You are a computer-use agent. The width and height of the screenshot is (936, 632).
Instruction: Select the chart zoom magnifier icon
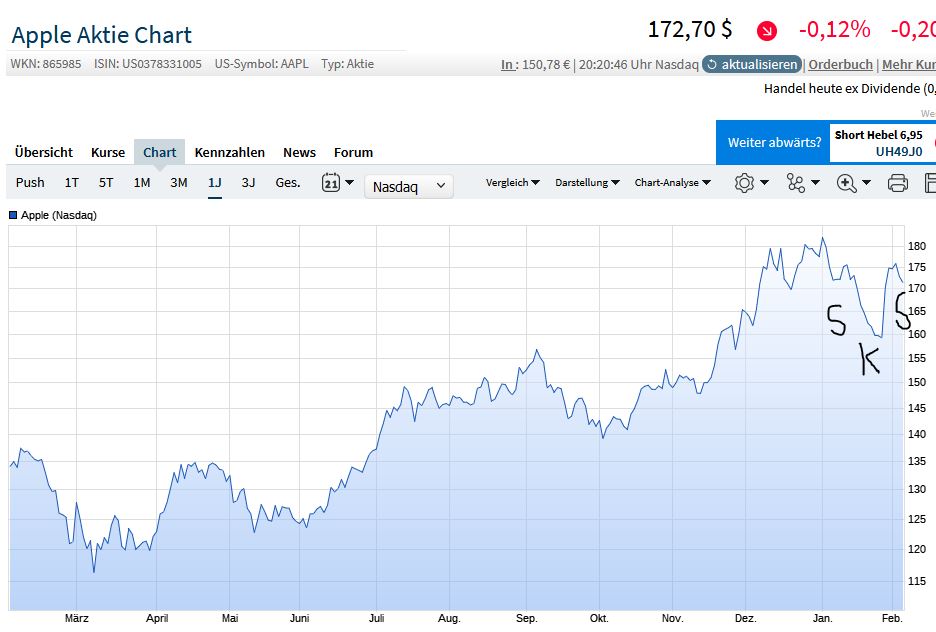click(x=844, y=184)
